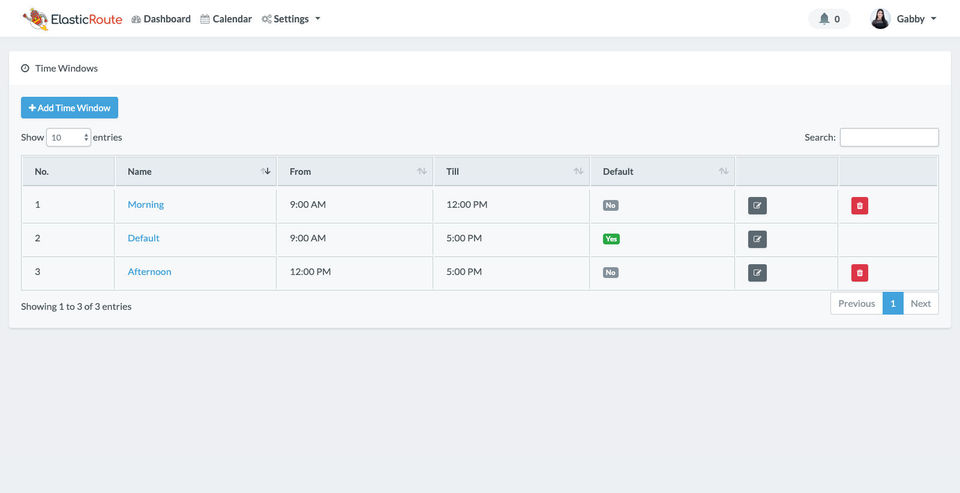Go to the Dashboard page
Viewport: 960px width, 493px height.
tap(161, 19)
